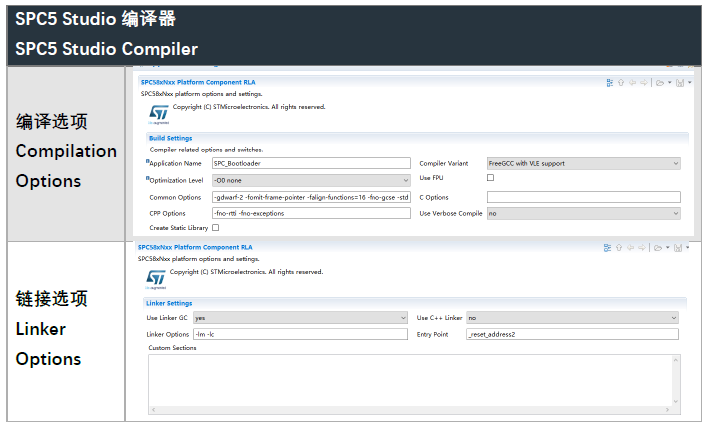Click the Custom Sections label
The width and height of the screenshot is (709, 435).
point(172,348)
